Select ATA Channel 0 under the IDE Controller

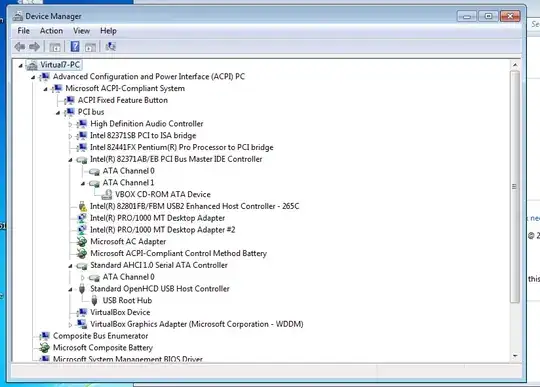(128, 171)
